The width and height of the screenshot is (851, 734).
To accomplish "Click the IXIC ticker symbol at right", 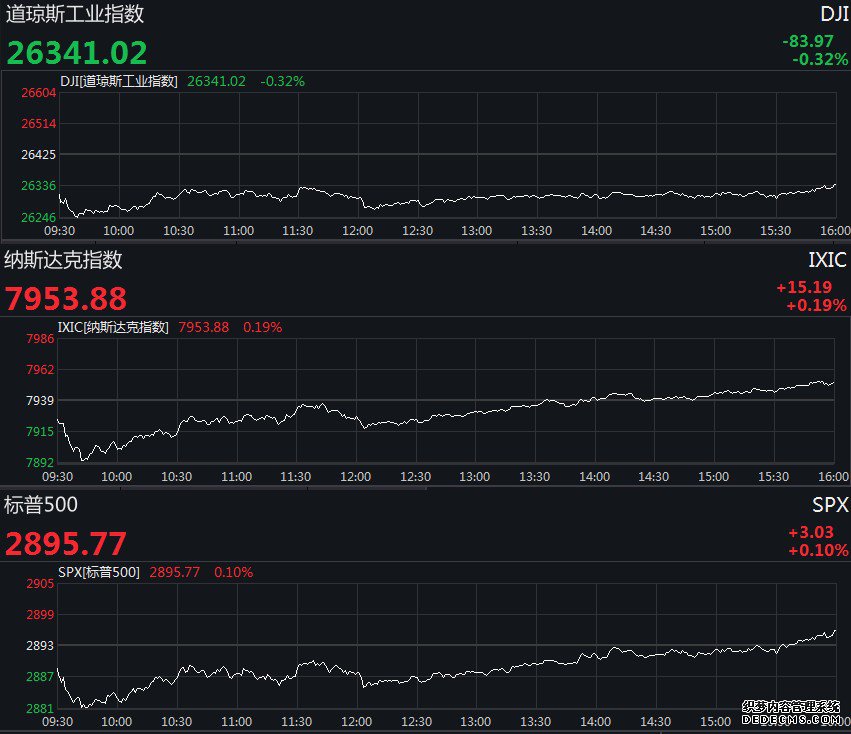I will pos(827,260).
